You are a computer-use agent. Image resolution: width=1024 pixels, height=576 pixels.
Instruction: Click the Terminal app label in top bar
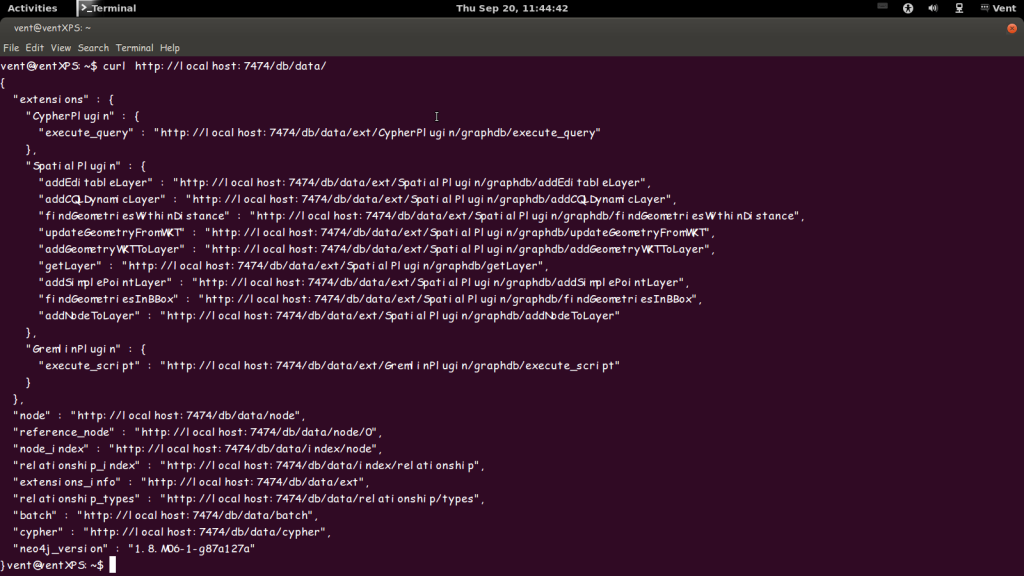coord(115,8)
